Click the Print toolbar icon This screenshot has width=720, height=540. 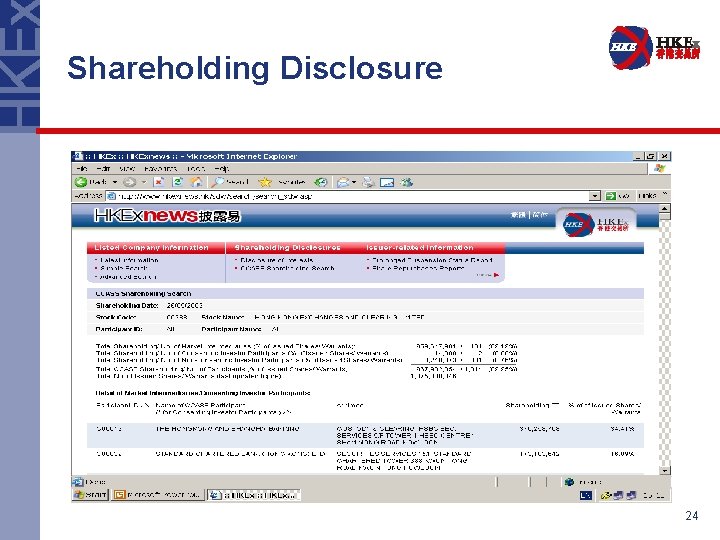click(x=368, y=182)
